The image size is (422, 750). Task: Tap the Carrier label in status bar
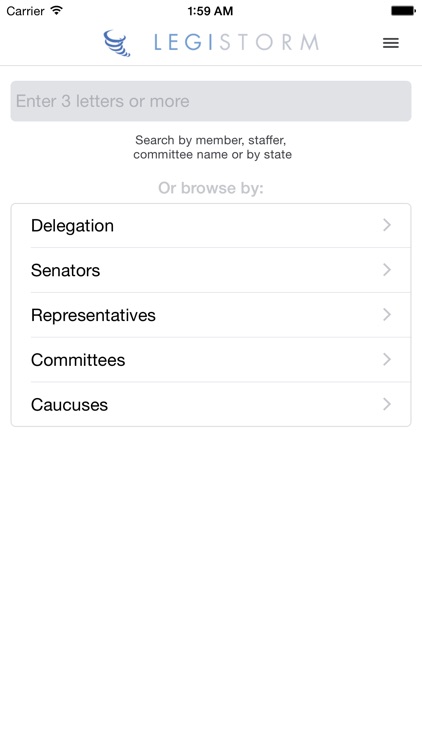(25, 11)
